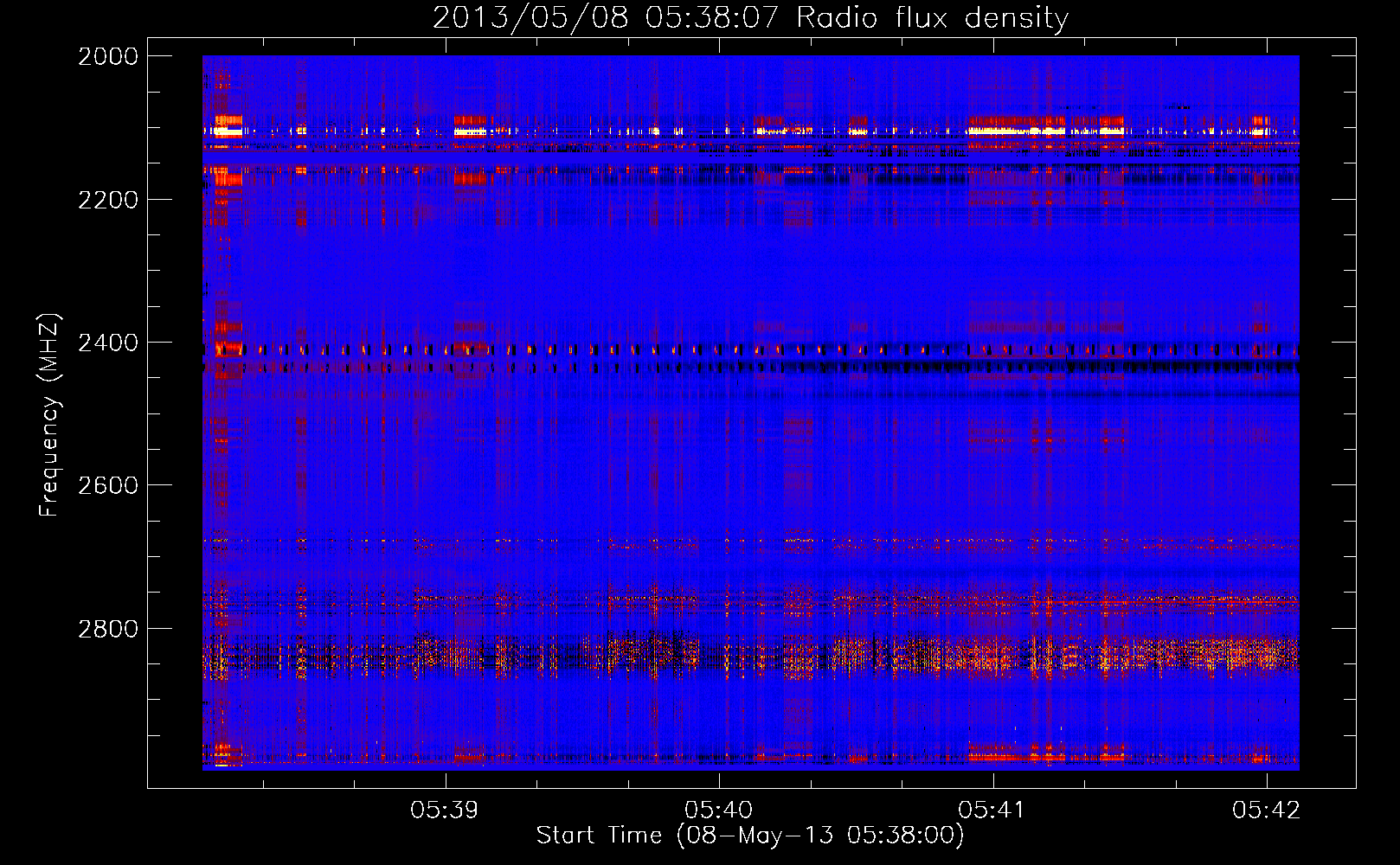1400x865 pixels.
Task: Select the 2800 frequency tick label
Action: pyautogui.click(x=108, y=628)
